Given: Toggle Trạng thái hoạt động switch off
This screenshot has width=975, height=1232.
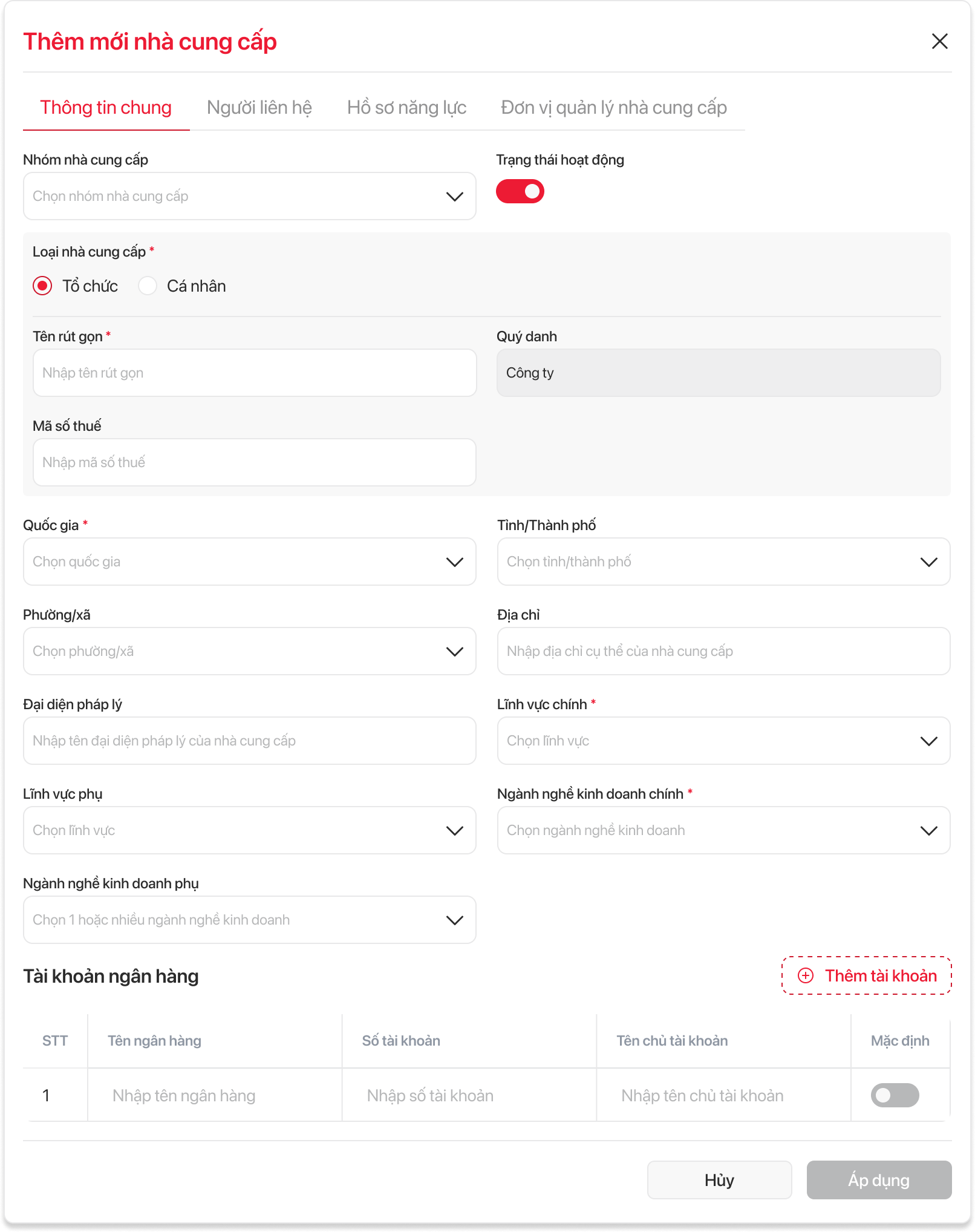Looking at the screenshot, I should (520, 191).
